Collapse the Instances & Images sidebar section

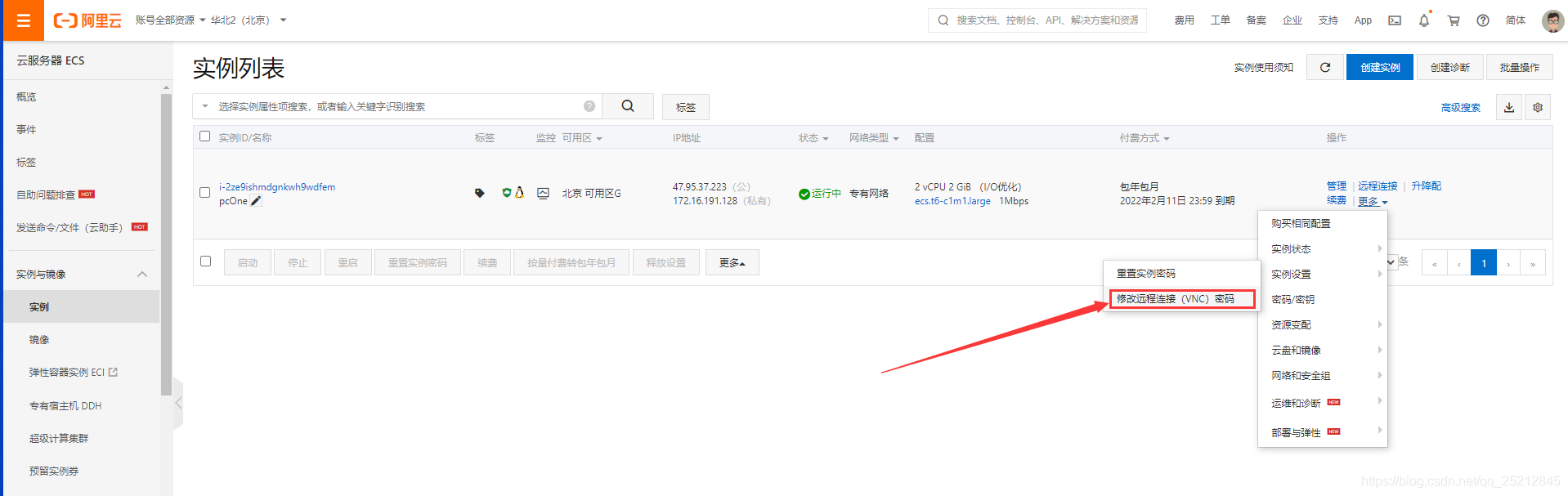point(142,275)
